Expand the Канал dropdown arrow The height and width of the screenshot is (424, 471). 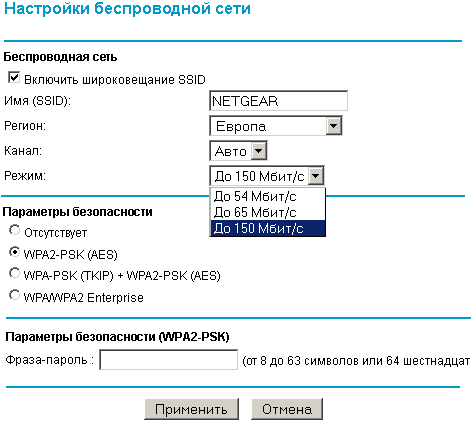click(259, 151)
